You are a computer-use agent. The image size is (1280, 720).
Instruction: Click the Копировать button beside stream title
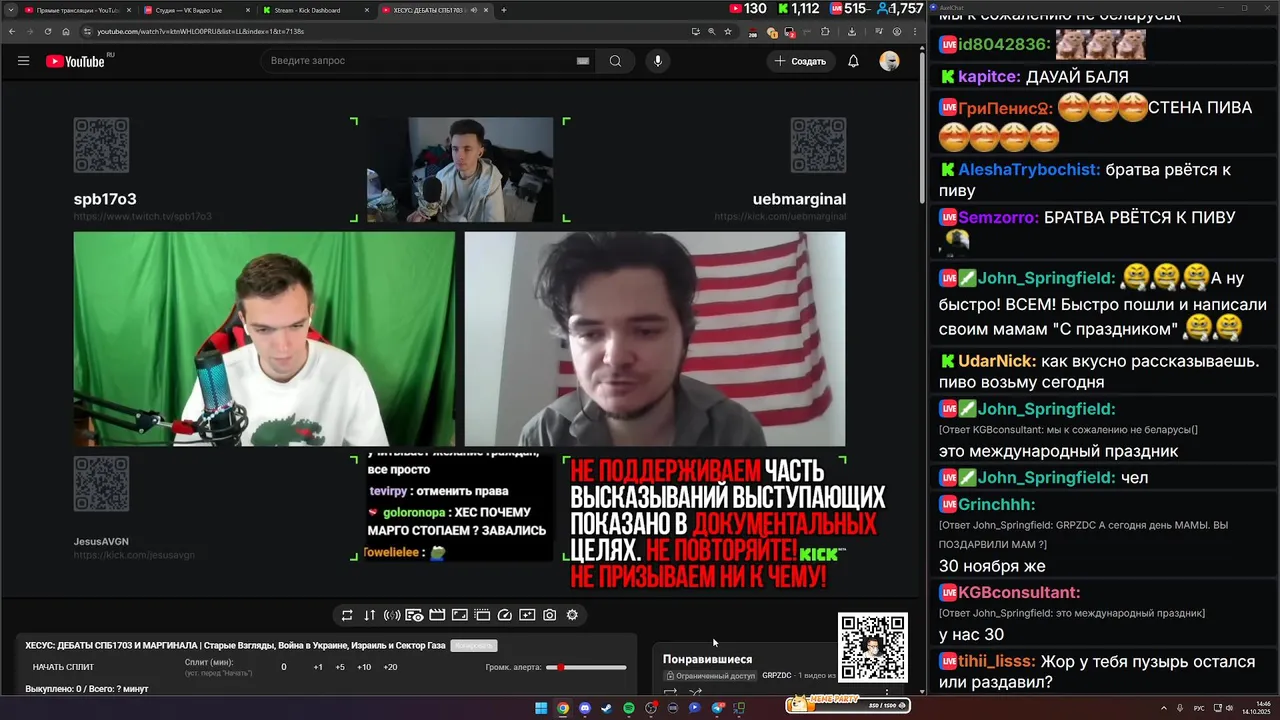[473, 646]
